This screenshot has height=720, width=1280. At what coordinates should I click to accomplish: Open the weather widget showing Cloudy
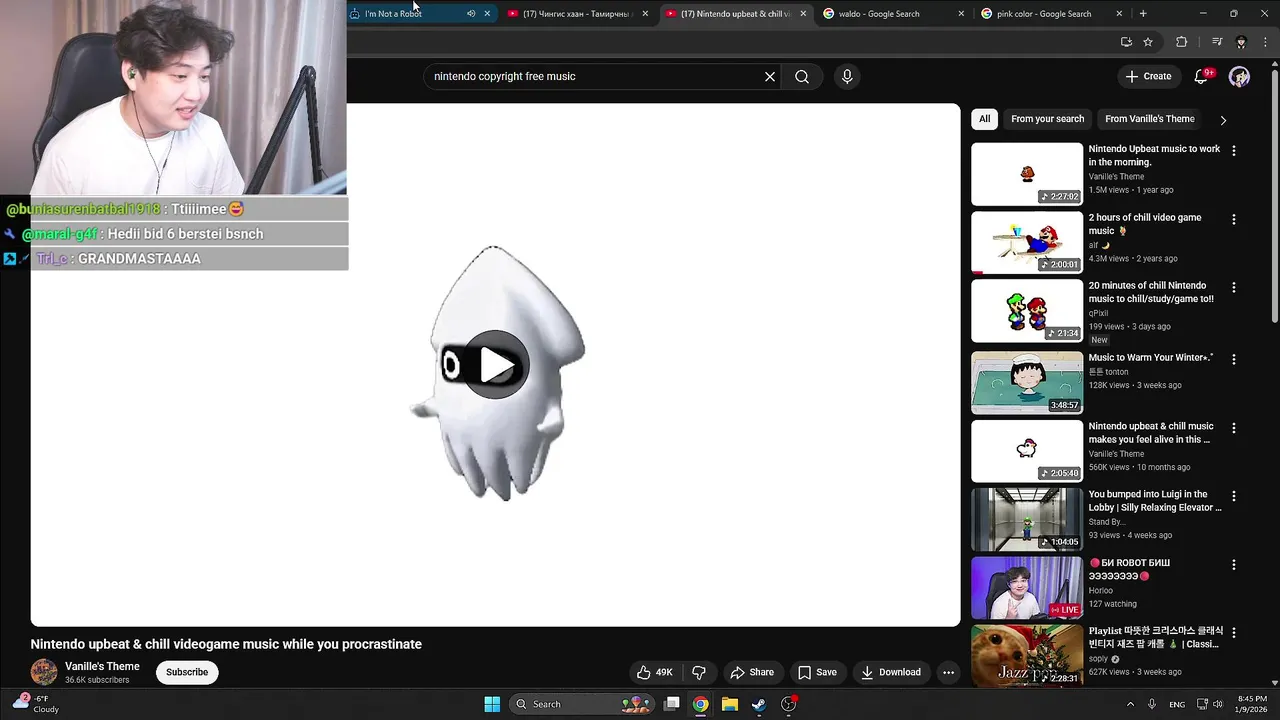coord(36,704)
